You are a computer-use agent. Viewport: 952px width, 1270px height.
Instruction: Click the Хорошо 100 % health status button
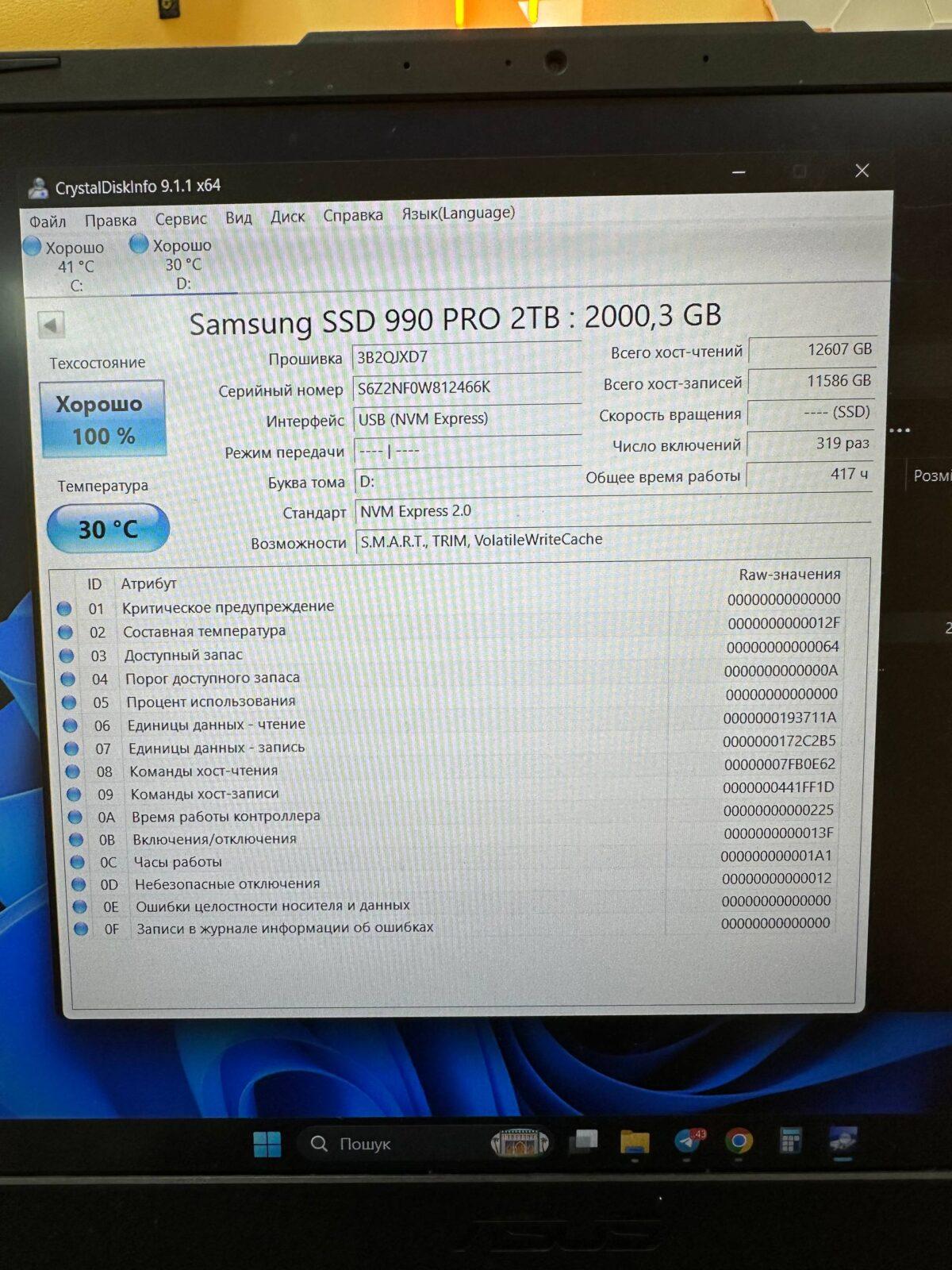pyautogui.click(x=103, y=419)
